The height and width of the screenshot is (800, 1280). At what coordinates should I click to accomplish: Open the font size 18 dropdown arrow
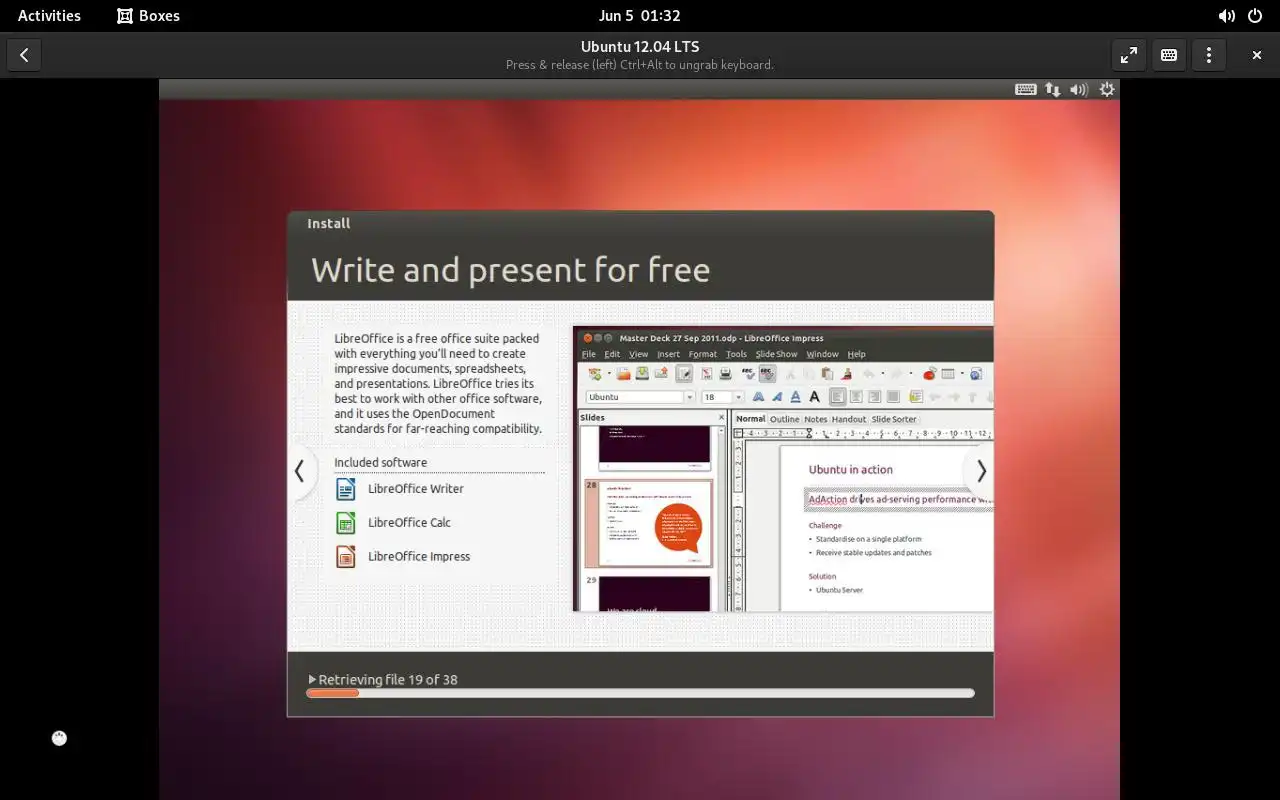pyautogui.click(x=738, y=397)
